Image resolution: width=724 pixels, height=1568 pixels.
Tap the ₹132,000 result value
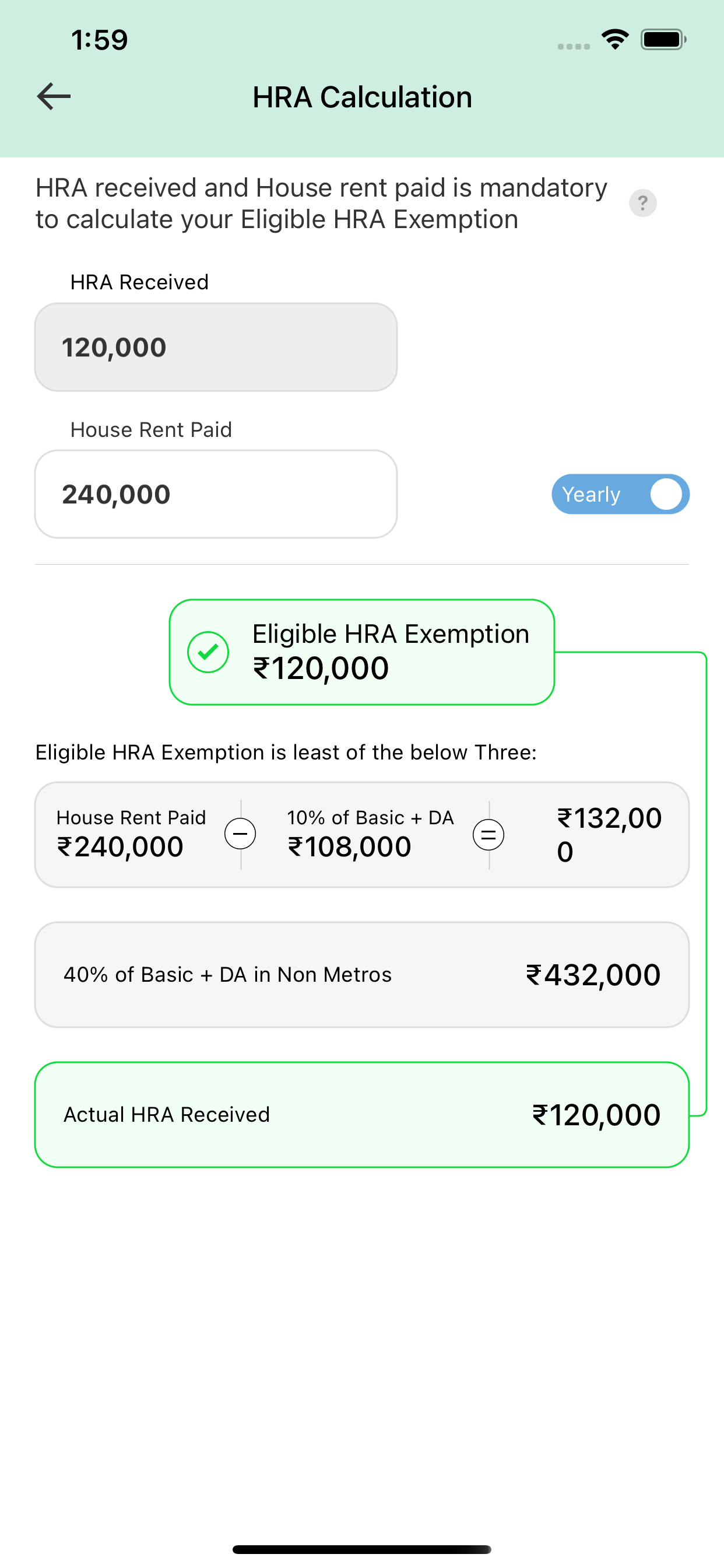point(609,835)
